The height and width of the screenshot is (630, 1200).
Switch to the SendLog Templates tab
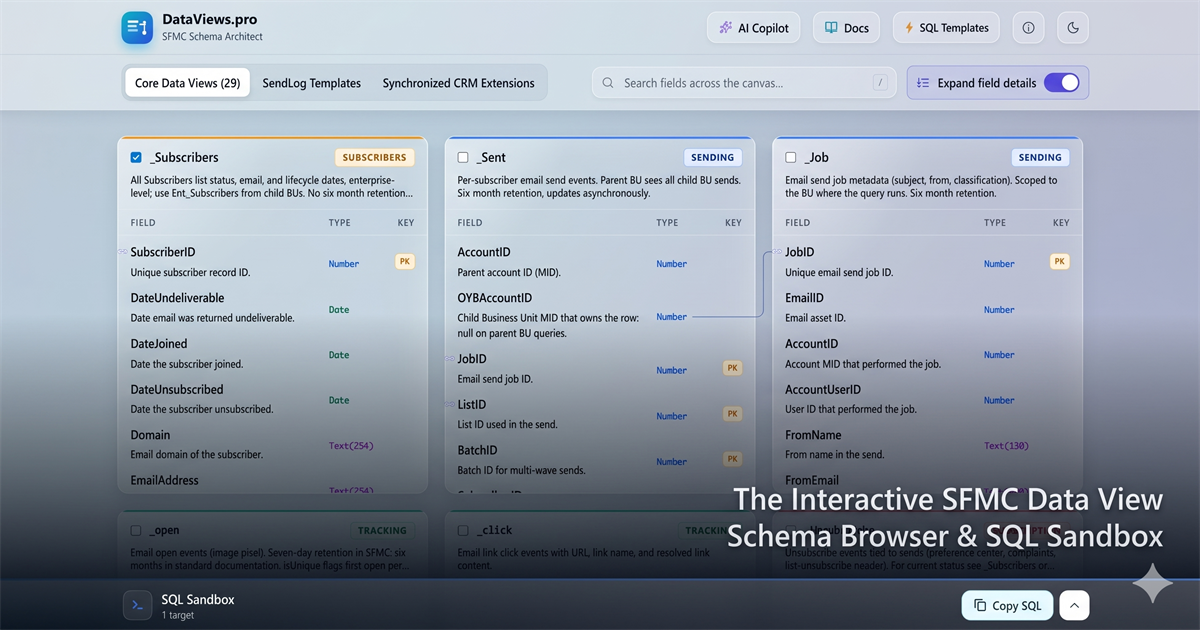tap(312, 83)
